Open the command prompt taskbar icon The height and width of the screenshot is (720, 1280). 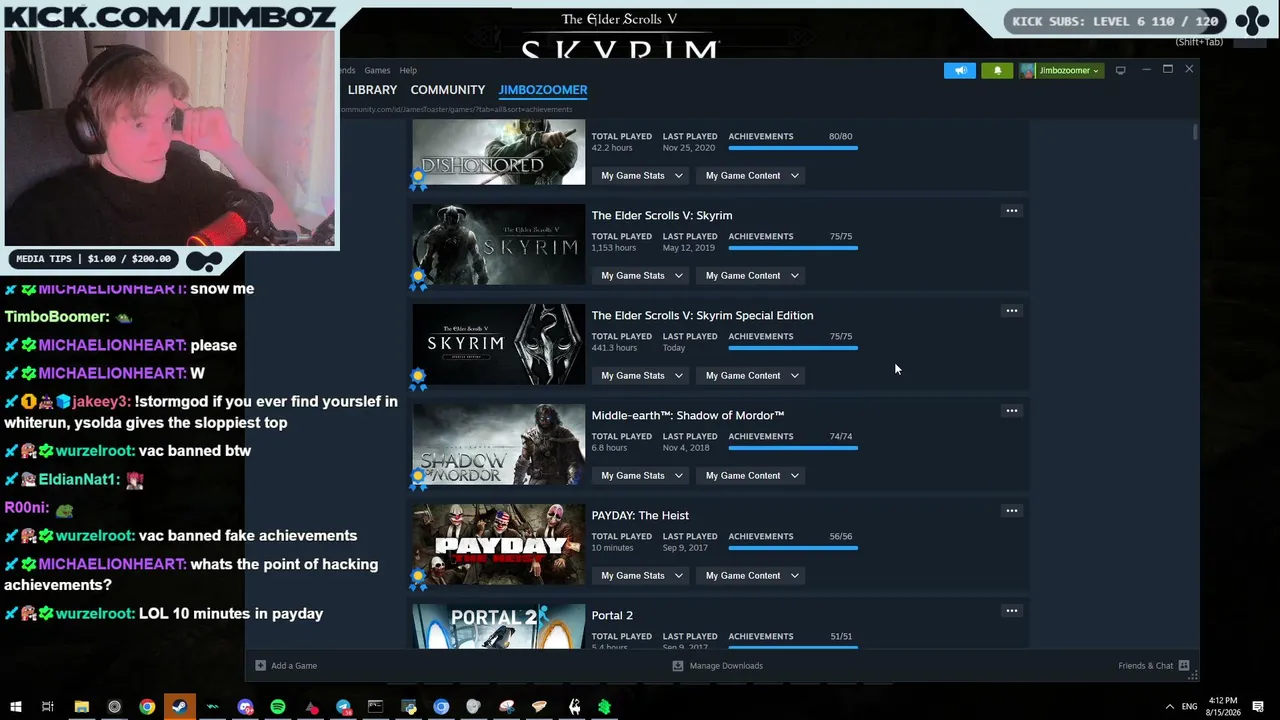375,707
